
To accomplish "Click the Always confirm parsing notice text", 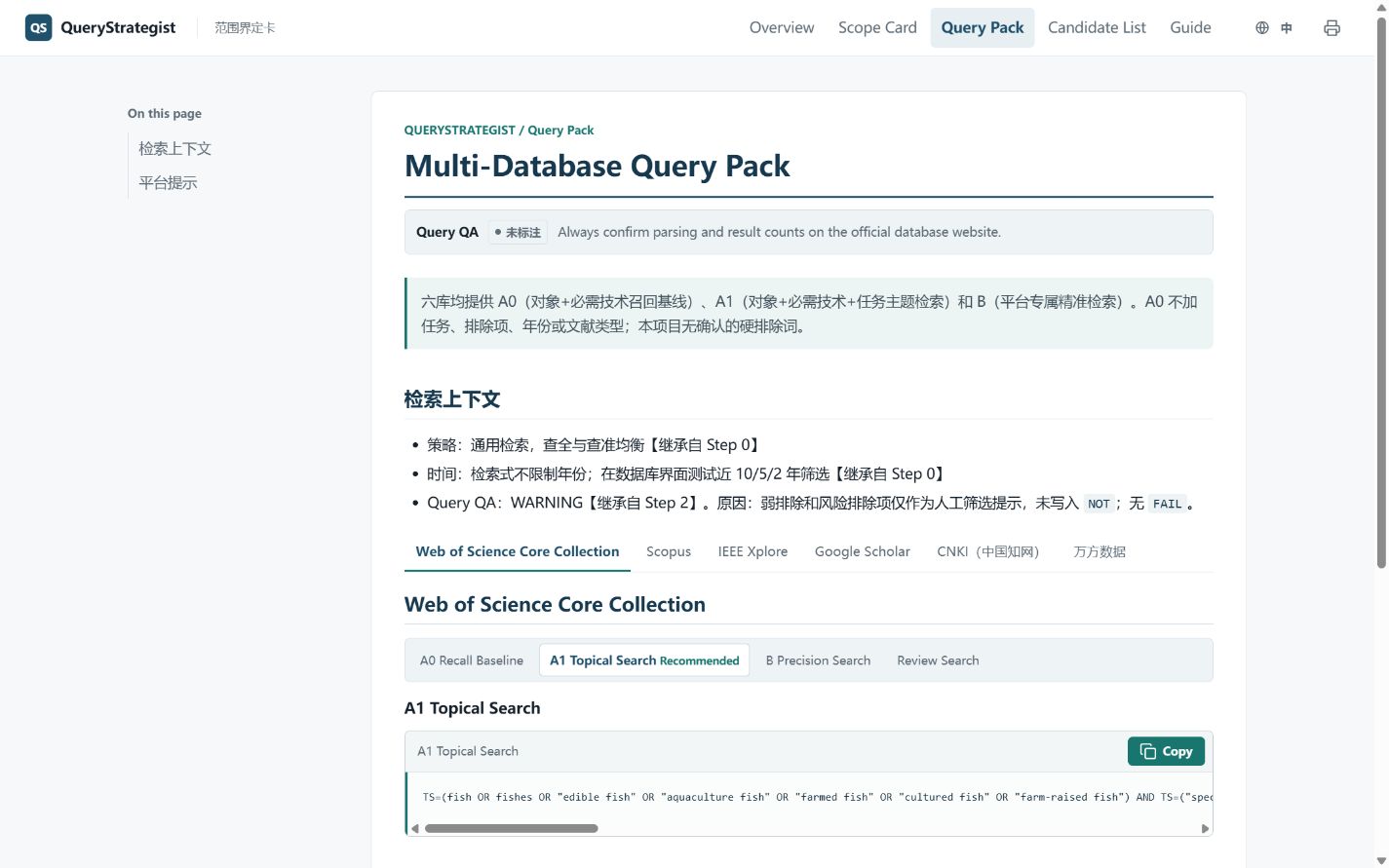I will [779, 232].
